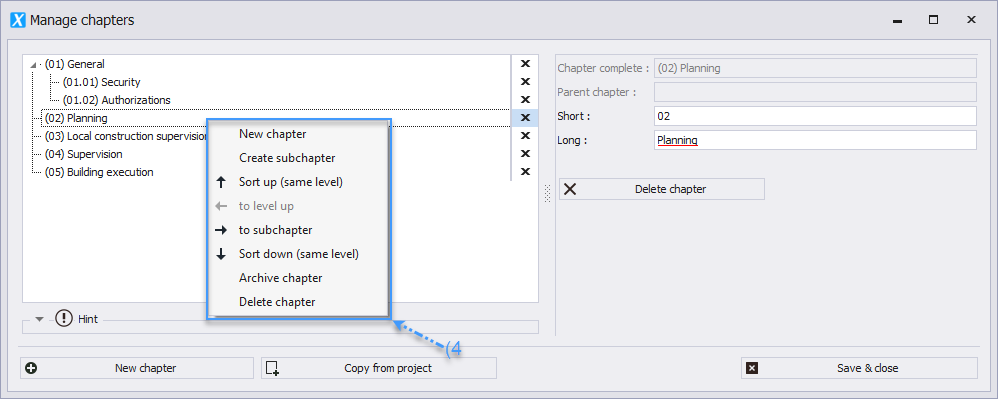Select Sort up (same level) menu entry
The image size is (998, 399).
tap(291, 182)
